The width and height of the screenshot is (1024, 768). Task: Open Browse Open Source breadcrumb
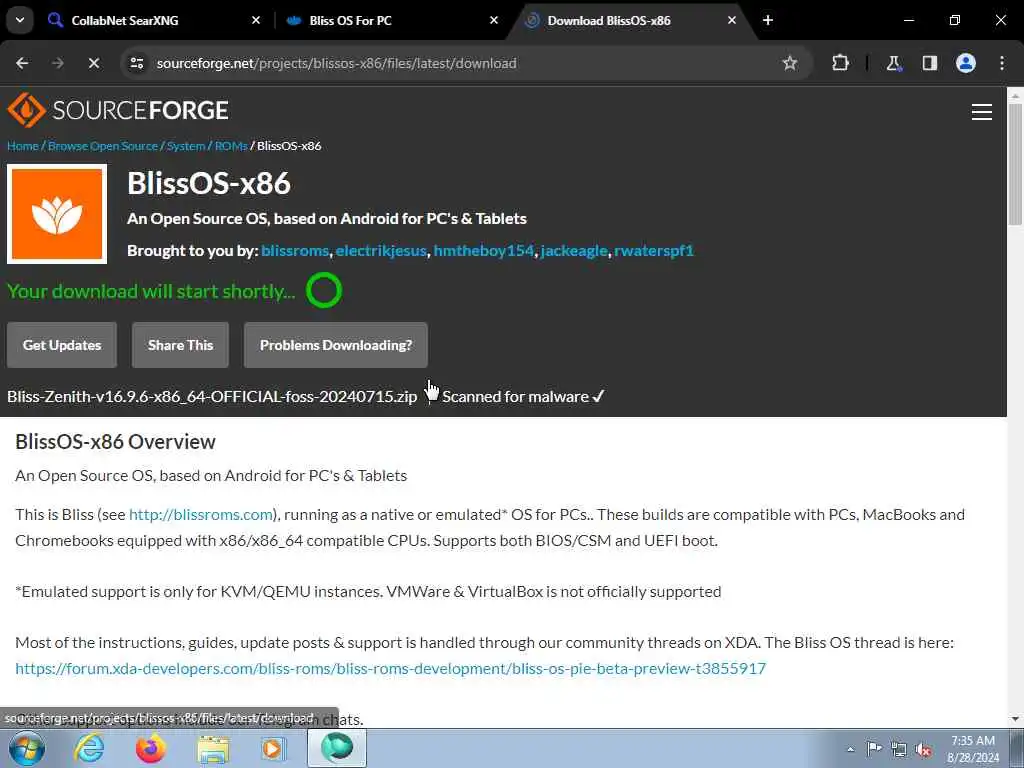coord(103,146)
